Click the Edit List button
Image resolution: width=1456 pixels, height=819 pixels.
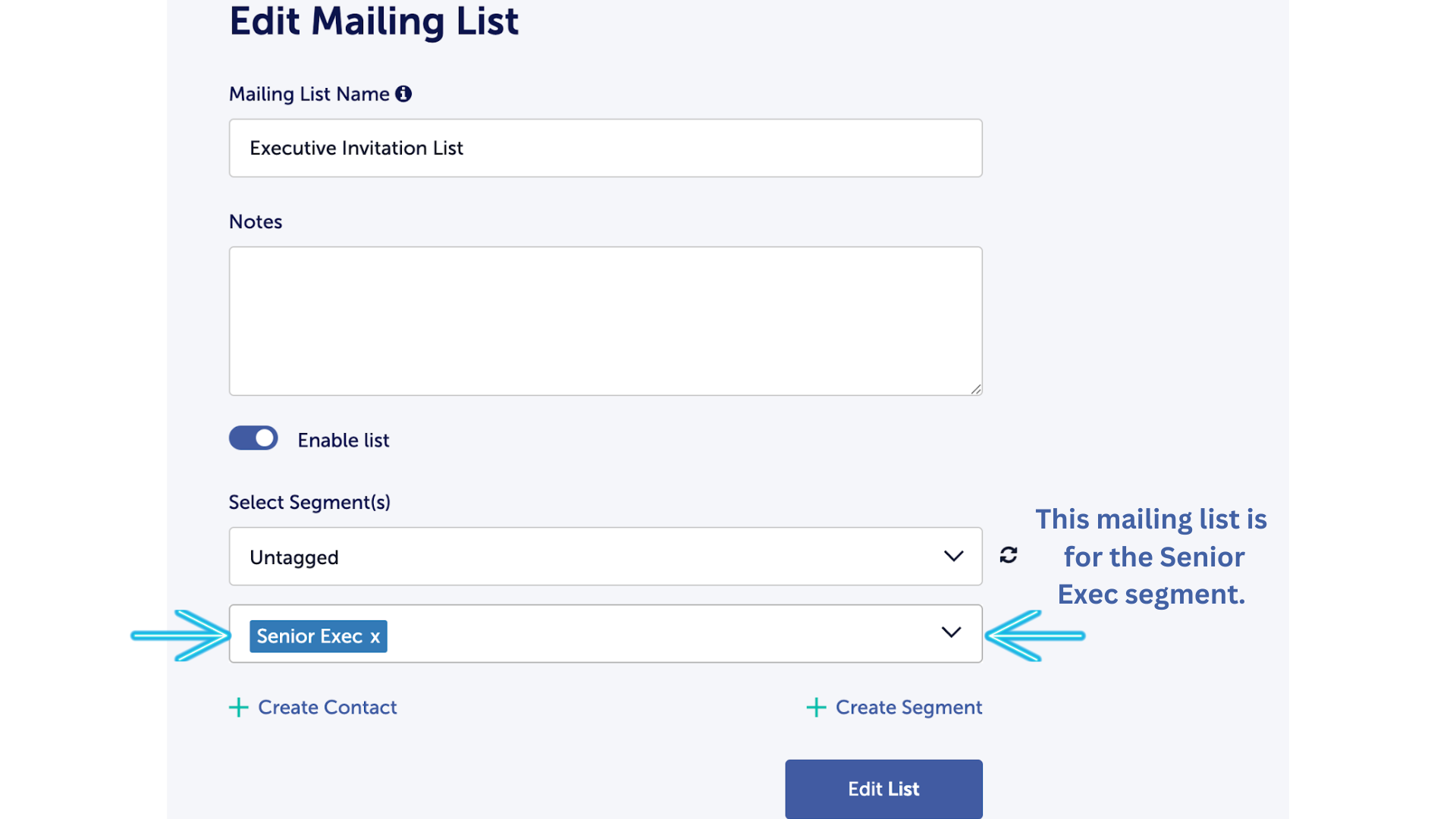point(883,789)
